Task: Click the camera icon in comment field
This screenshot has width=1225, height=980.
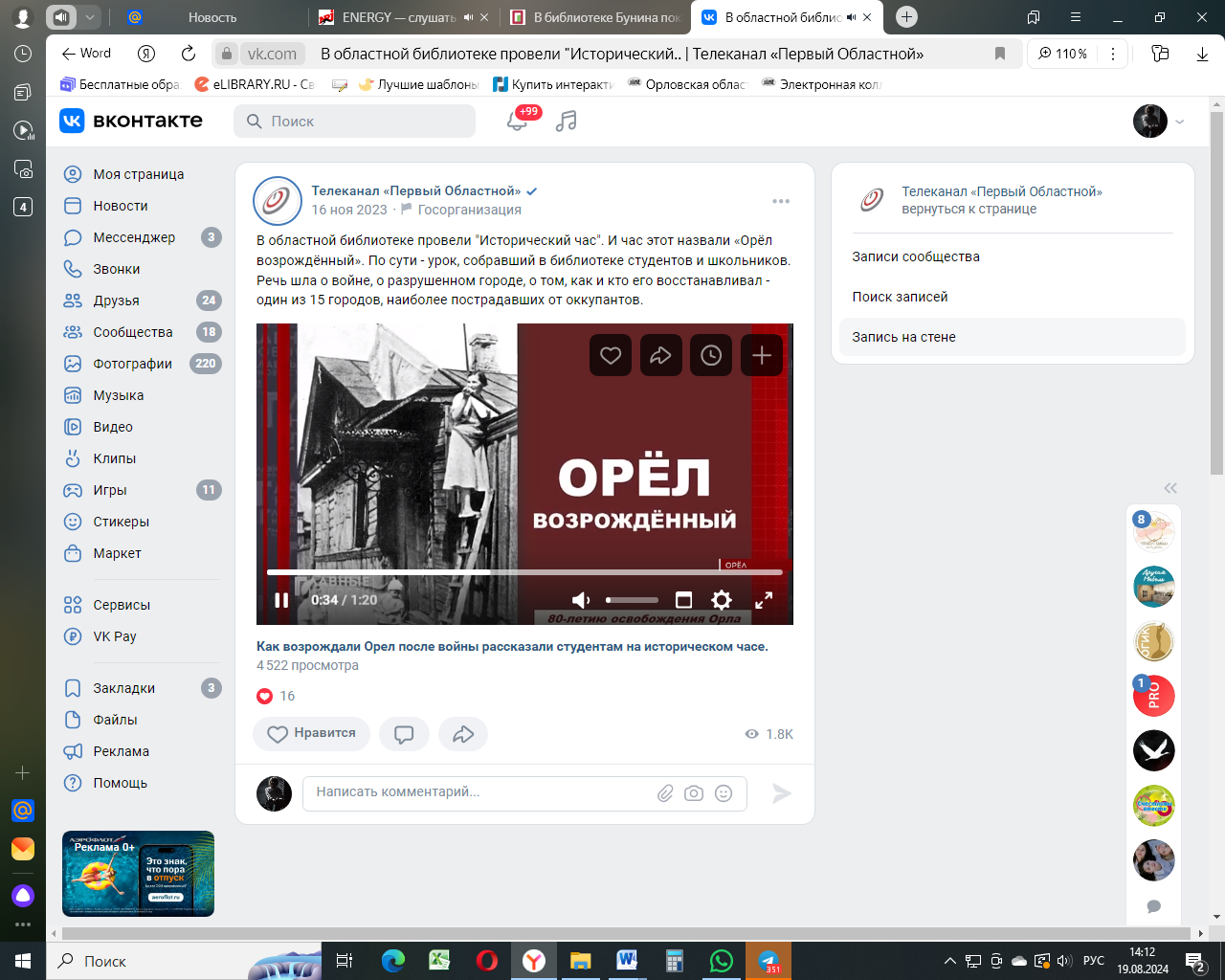Action: [694, 793]
